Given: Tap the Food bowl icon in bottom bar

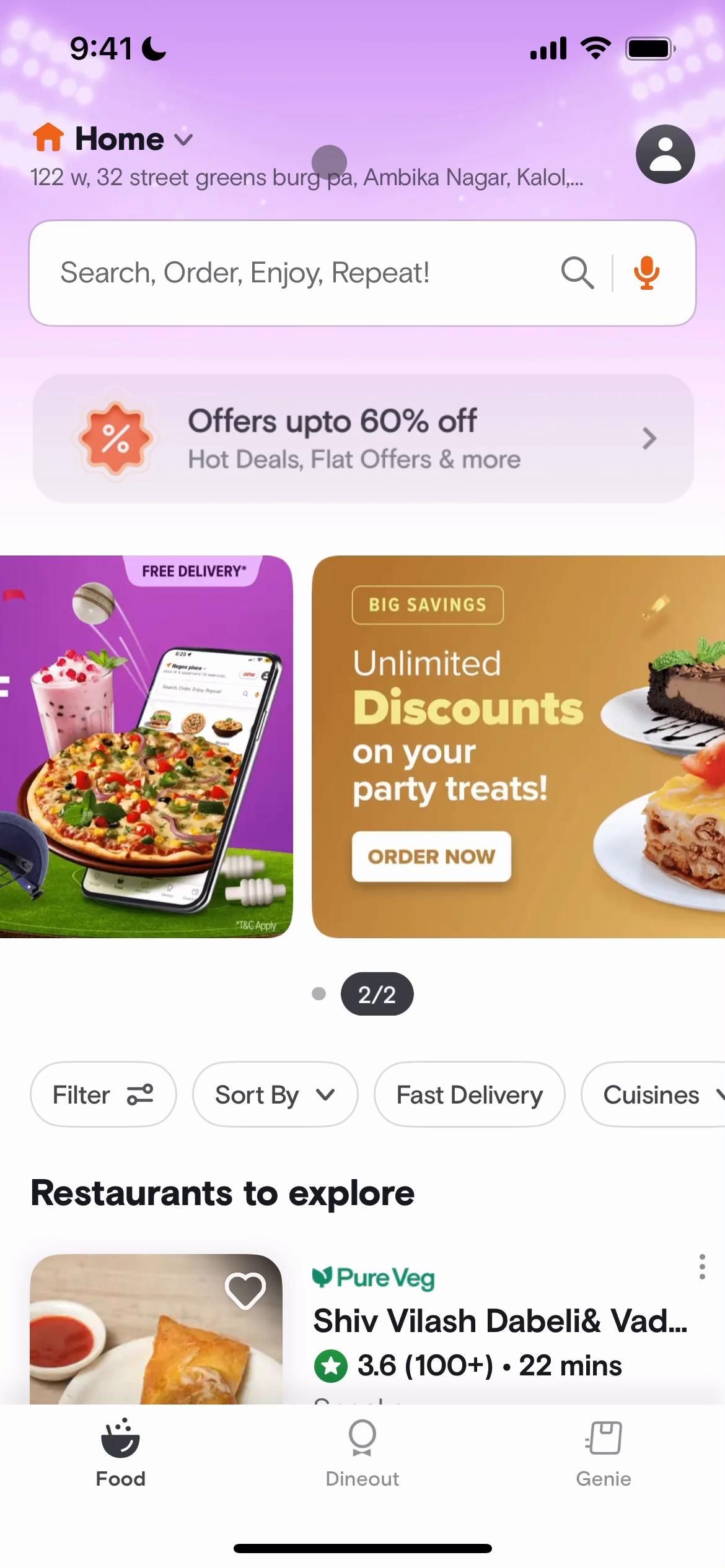Looking at the screenshot, I should click(x=120, y=1438).
